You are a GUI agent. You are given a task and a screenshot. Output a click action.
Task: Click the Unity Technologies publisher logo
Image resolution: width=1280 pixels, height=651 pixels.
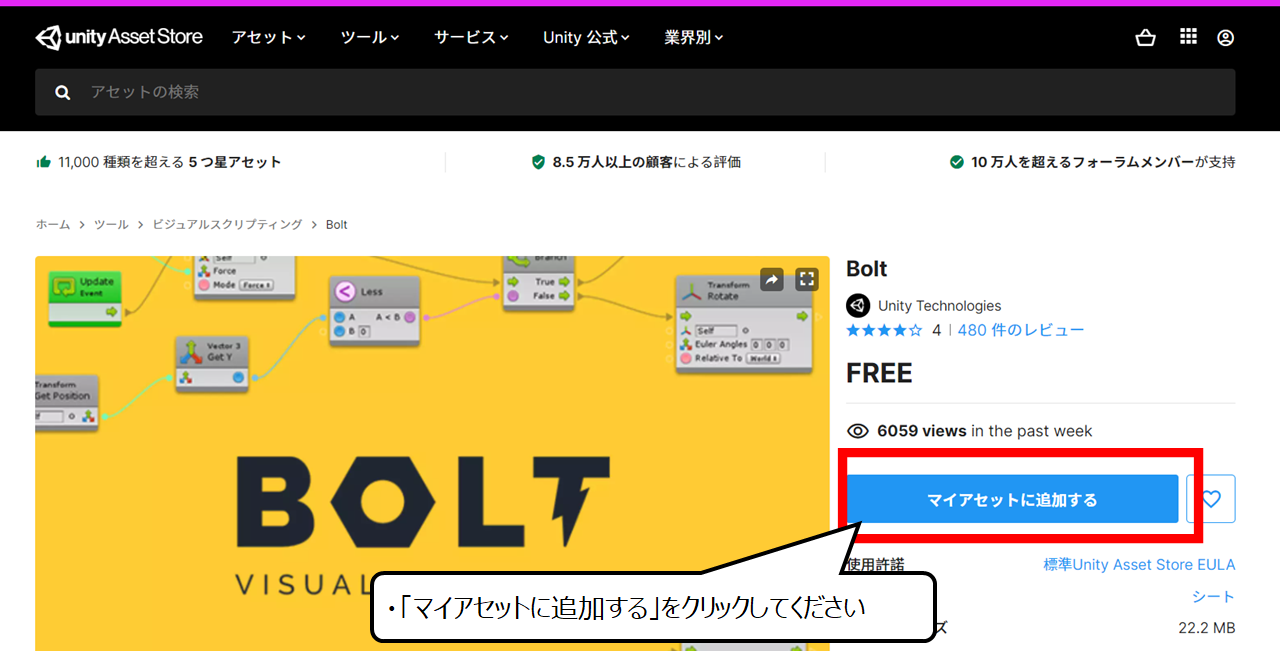coord(858,306)
